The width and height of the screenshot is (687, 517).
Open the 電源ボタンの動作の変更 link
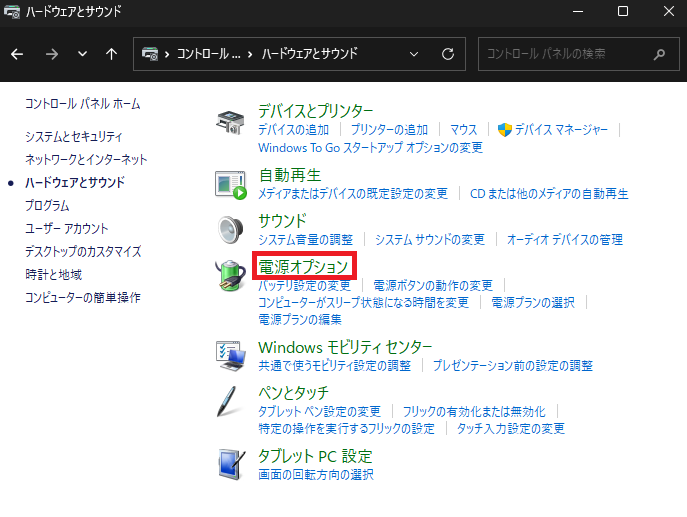tap(433, 286)
